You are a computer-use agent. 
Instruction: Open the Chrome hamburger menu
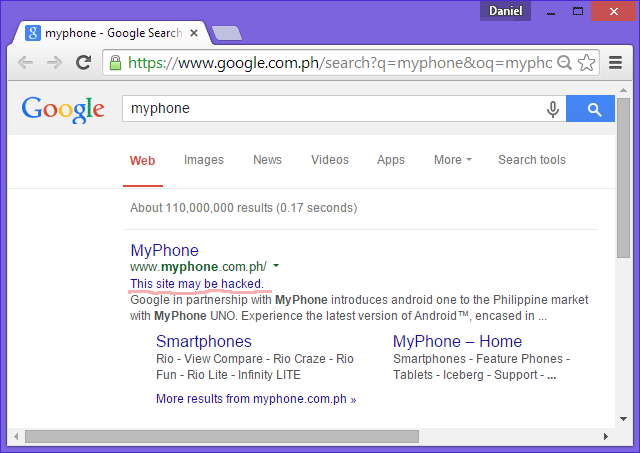(615, 62)
